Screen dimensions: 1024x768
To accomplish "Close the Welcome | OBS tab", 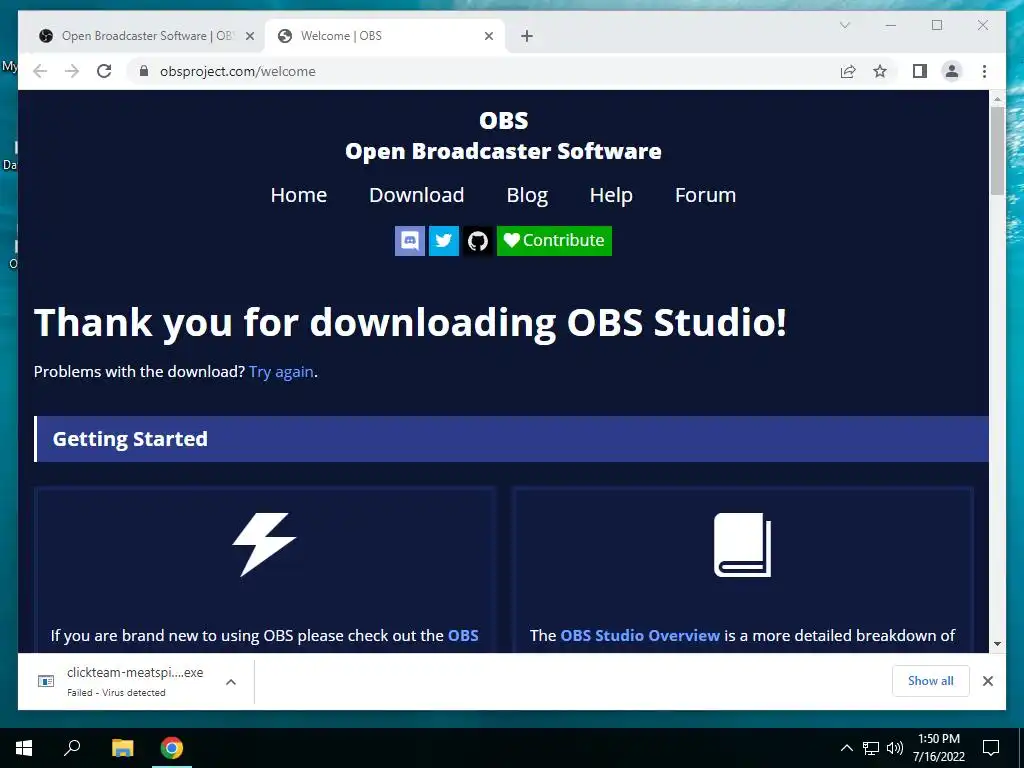I will (x=488, y=36).
